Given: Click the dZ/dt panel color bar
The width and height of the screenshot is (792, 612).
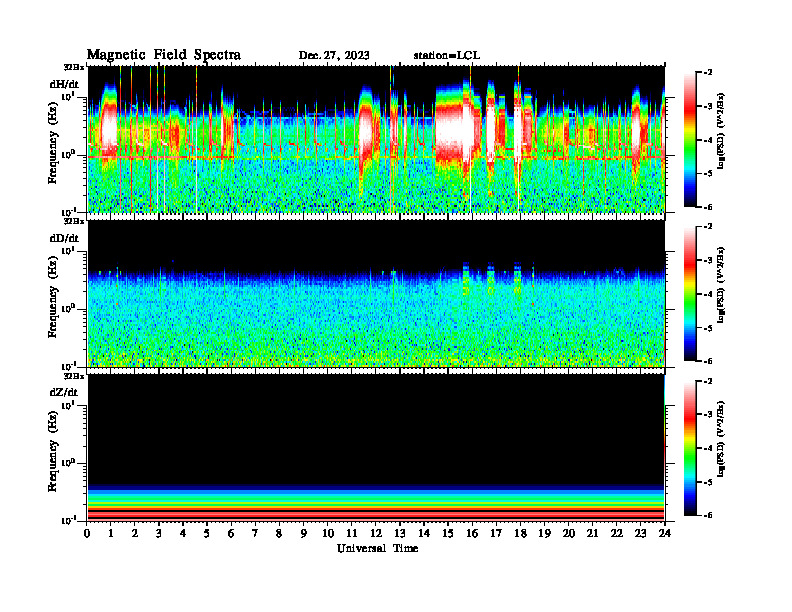Looking at the screenshot, I should 690,448.
